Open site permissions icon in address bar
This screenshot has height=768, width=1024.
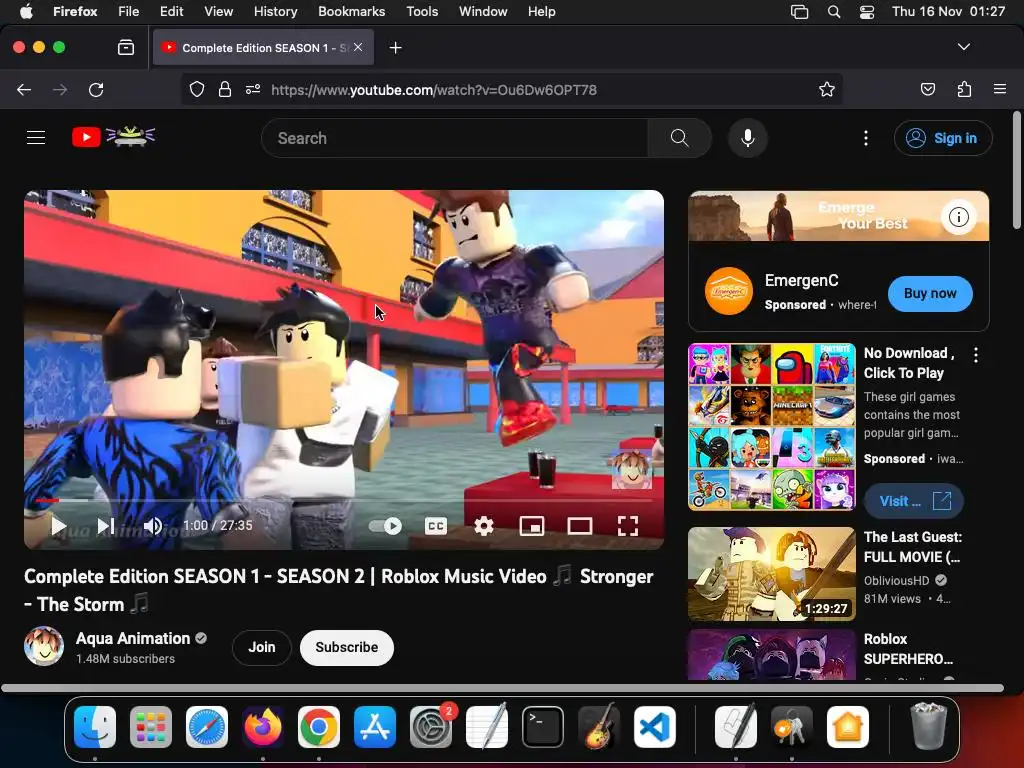pos(253,89)
